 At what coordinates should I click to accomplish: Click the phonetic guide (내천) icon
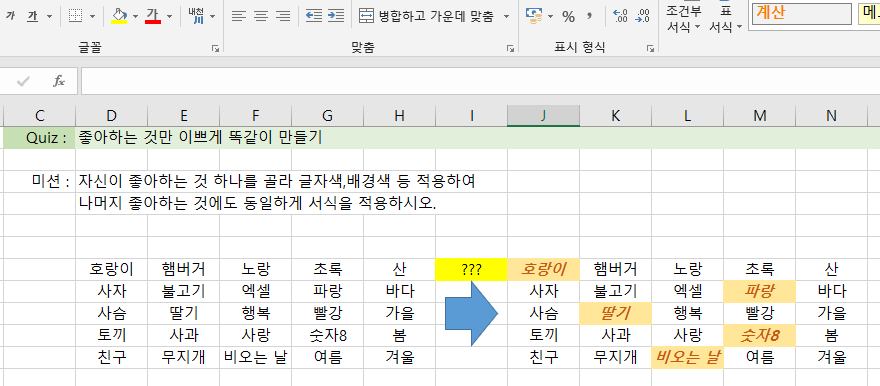[196, 16]
